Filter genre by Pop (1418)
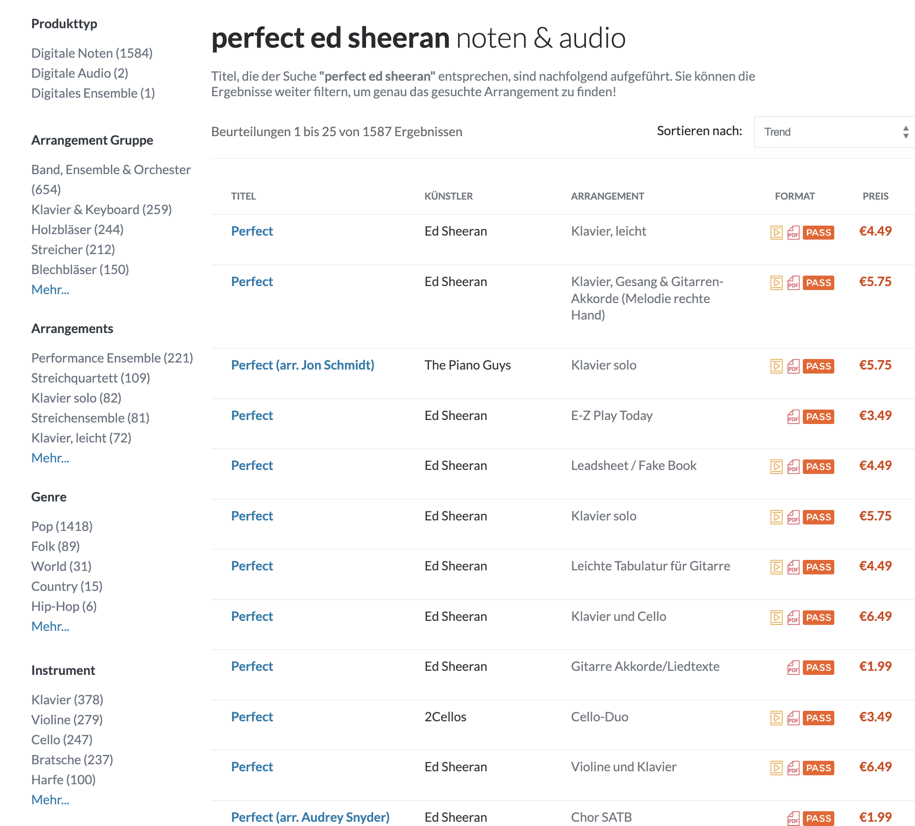The width and height of the screenshot is (915, 826). (x=62, y=527)
